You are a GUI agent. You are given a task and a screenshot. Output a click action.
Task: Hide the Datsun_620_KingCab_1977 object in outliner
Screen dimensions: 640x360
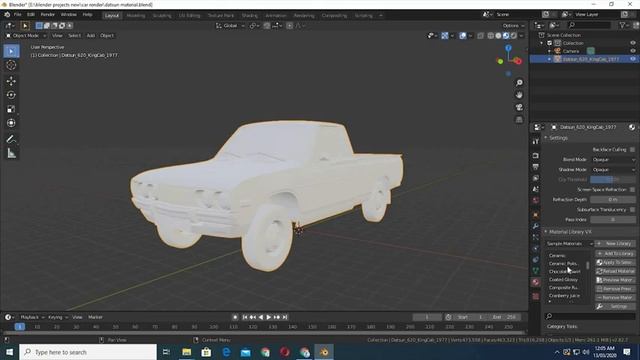pos(633,59)
